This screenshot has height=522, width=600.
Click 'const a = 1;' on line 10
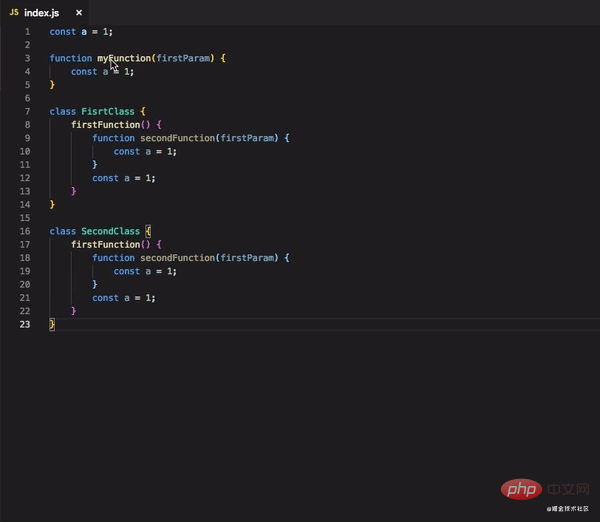tap(145, 152)
